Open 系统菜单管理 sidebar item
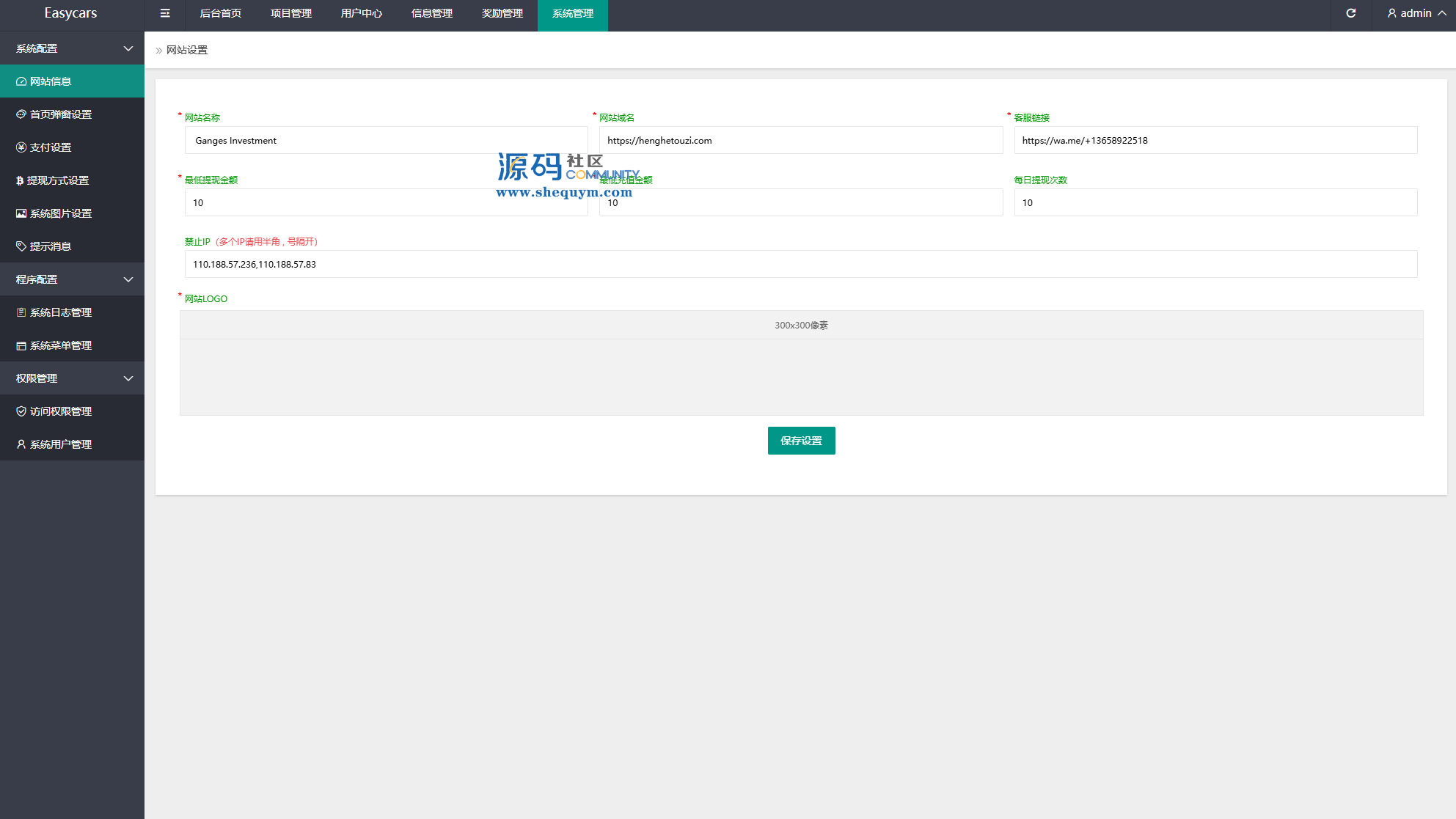 click(x=60, y=345)
